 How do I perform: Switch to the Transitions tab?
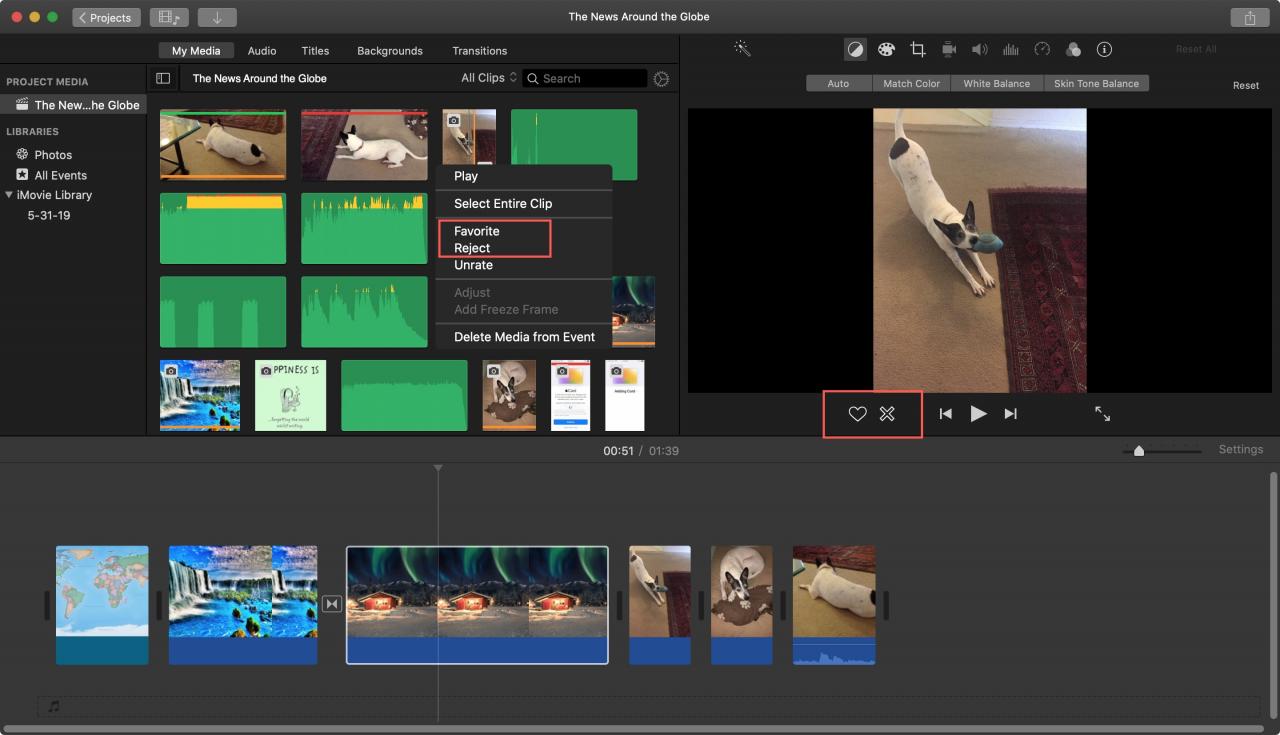pyautogui.click(x=479, y=51)
